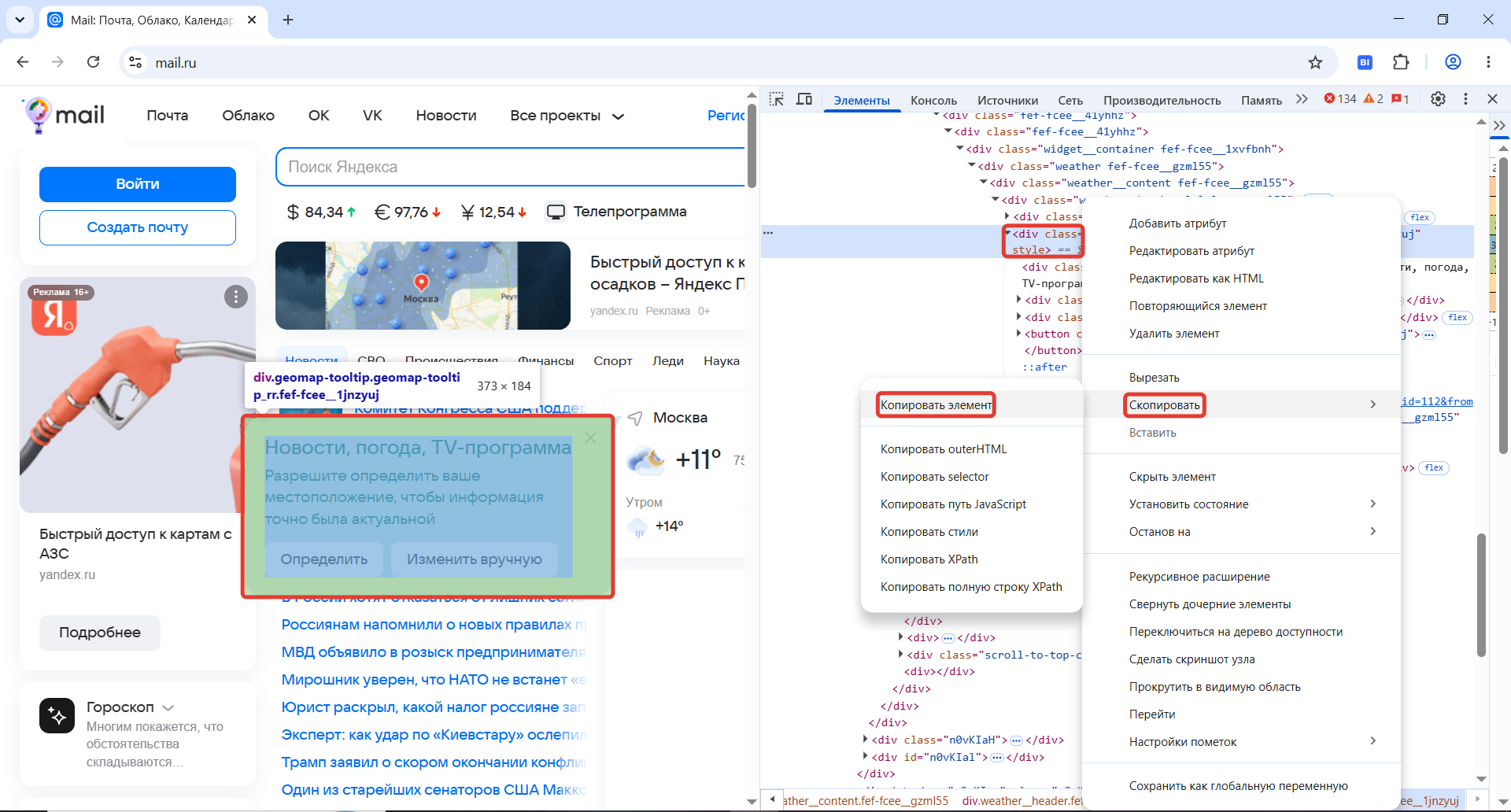Expand the Гороскоп widget chevron
Image resolution: width=1511 pixels, height=812 pixels.
click(x=168, y=708)
